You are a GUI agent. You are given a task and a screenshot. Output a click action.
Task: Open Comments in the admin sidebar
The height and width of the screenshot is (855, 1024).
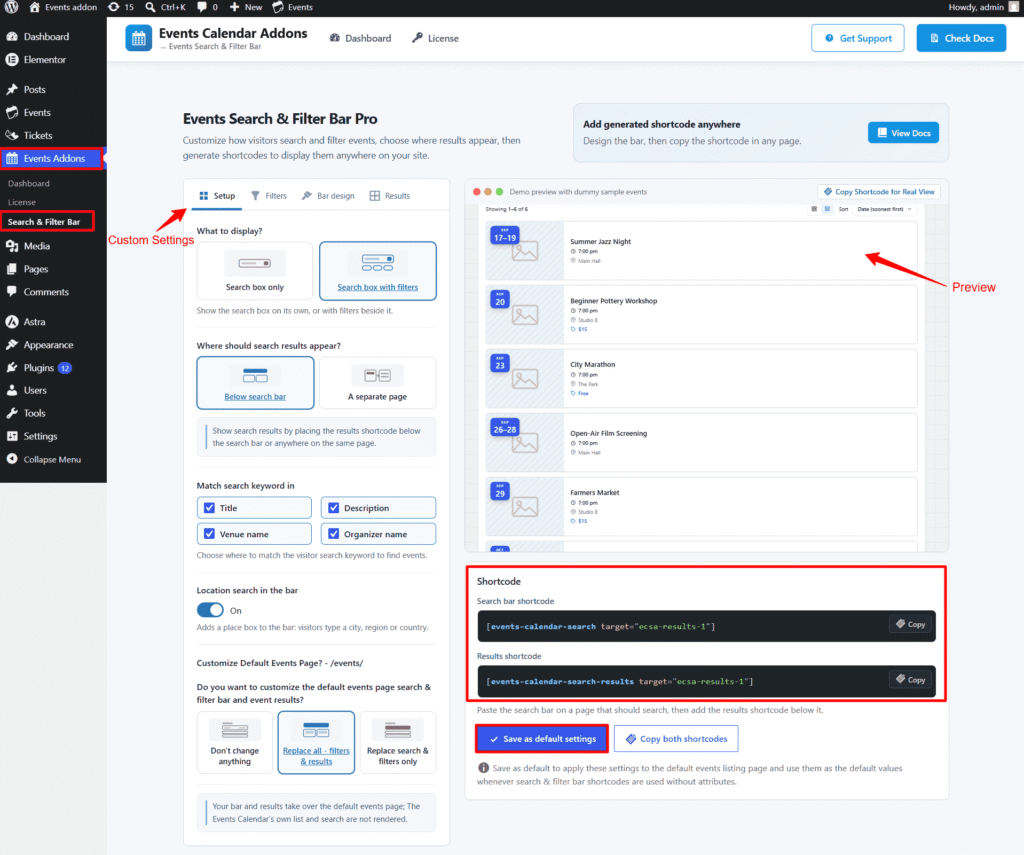pos(46,292)
